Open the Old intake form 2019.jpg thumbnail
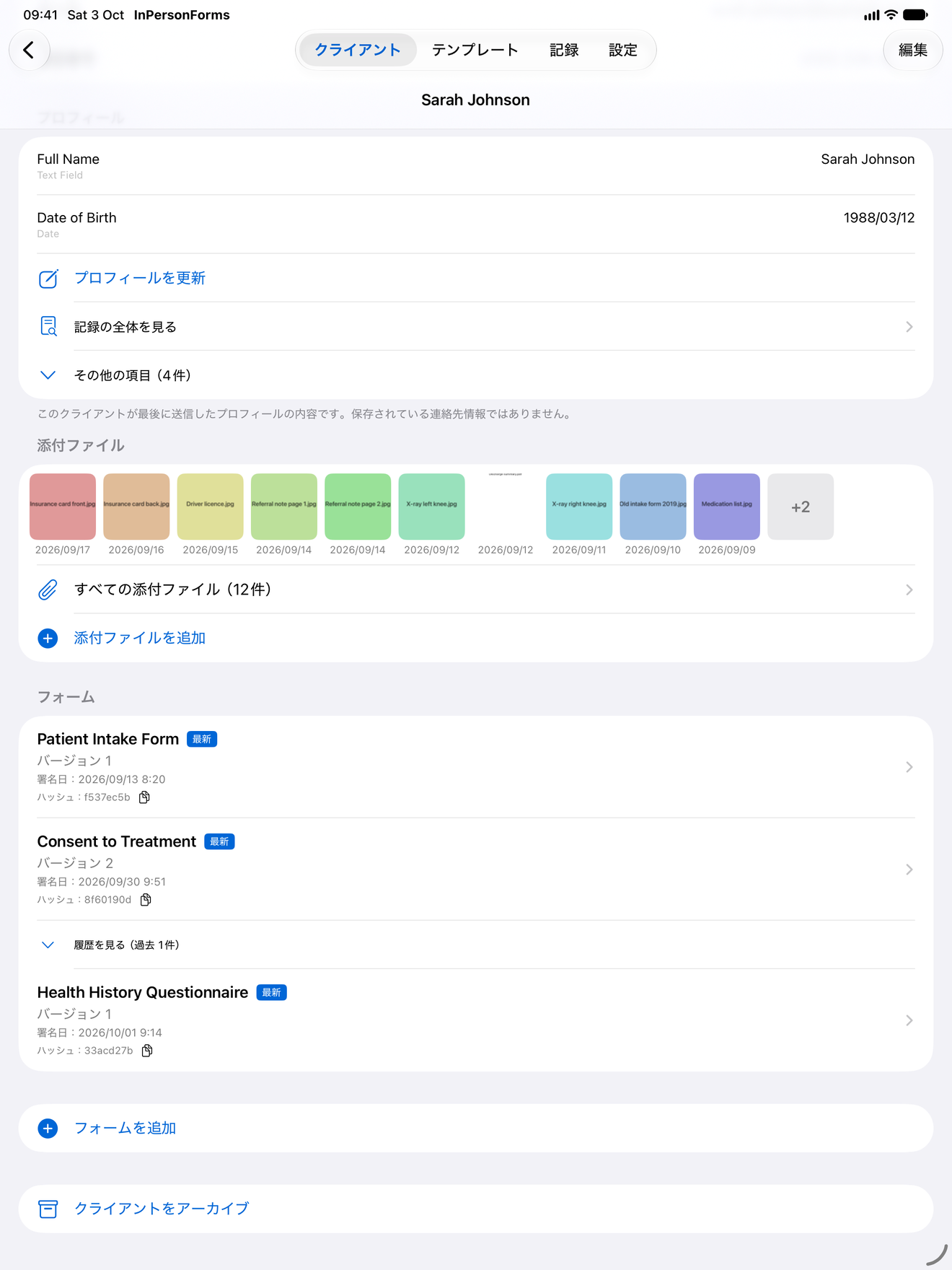 (x=653, y=507)
